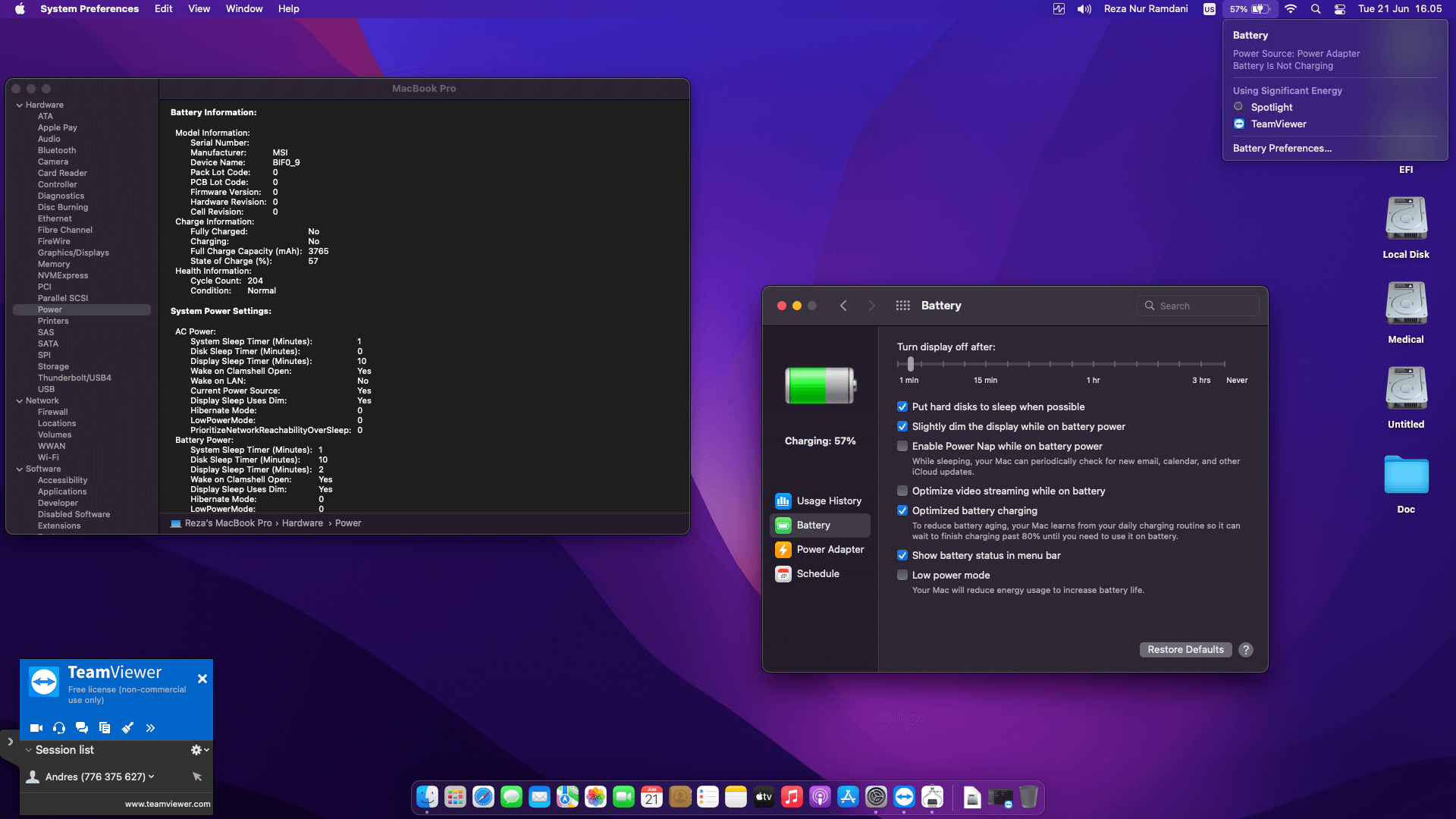Open TeamViewer headset audio option
The width and height of the screenshot is (1456, 819).
point(59,728)
